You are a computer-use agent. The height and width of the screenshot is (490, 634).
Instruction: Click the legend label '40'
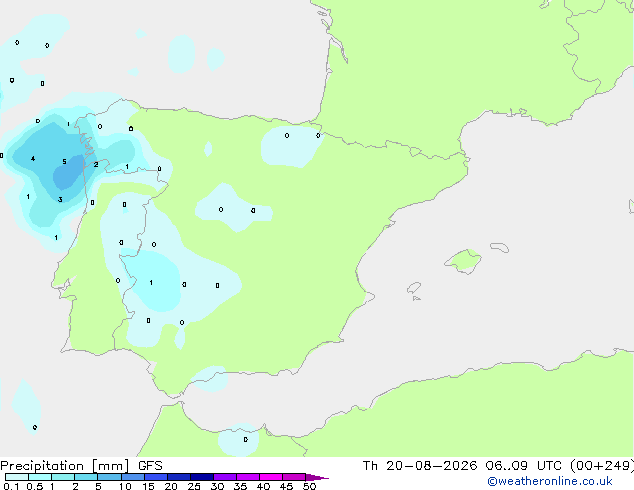263,486
